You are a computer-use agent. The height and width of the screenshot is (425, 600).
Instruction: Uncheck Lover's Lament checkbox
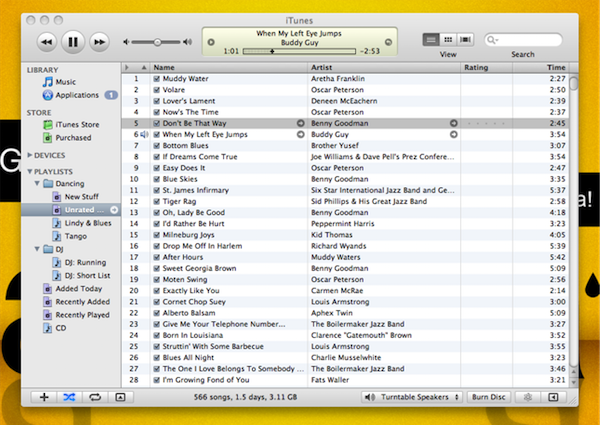[157, 101]
